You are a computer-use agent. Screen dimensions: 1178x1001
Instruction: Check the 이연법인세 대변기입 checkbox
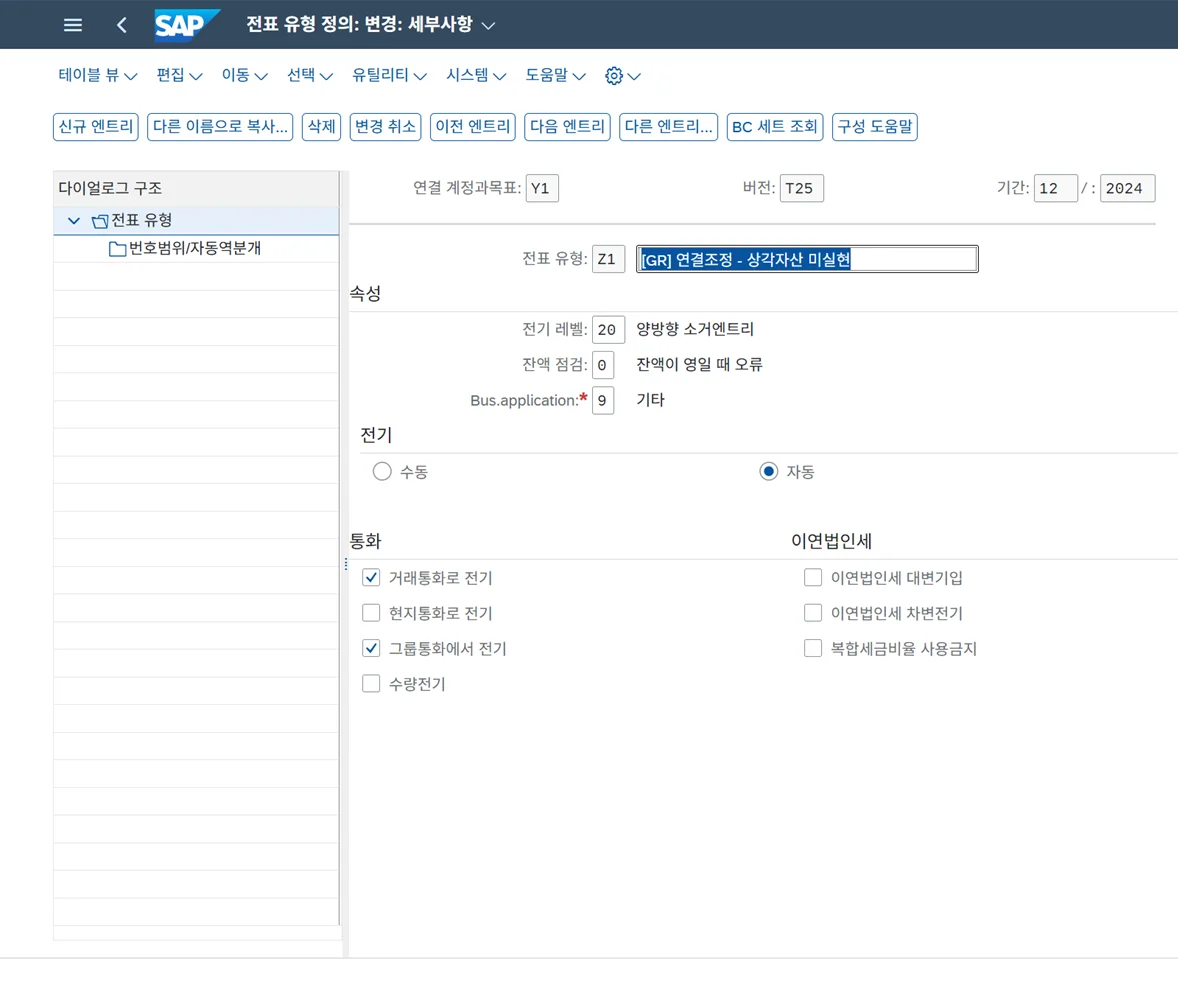tap(813, 577)
